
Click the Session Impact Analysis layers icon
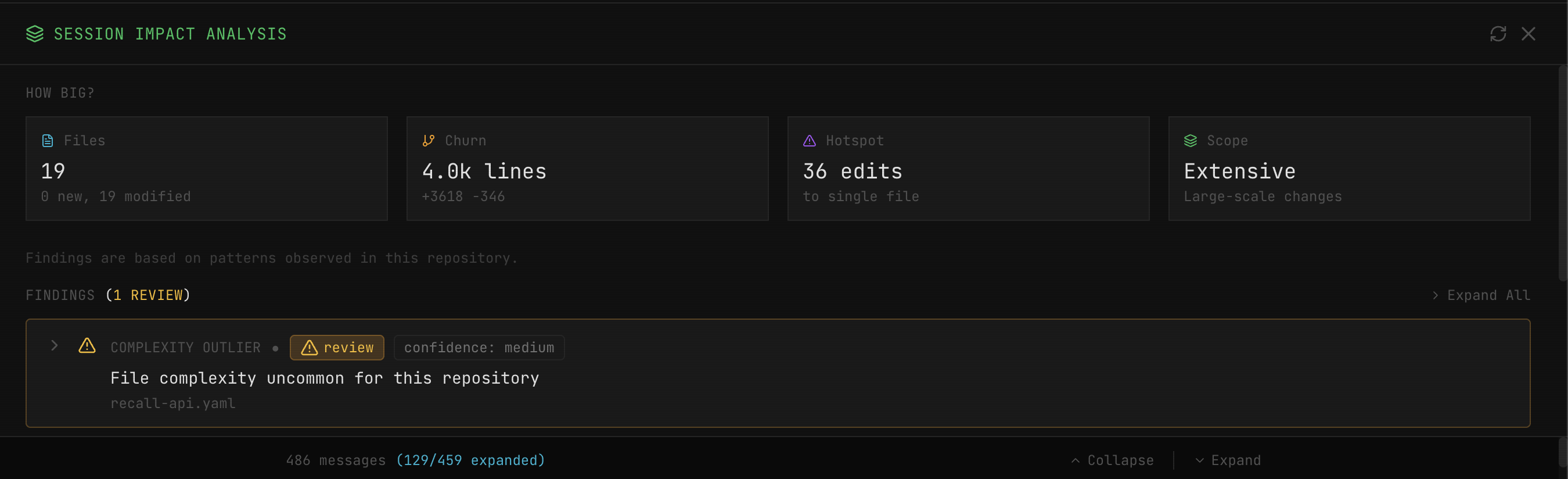point(35,34)
